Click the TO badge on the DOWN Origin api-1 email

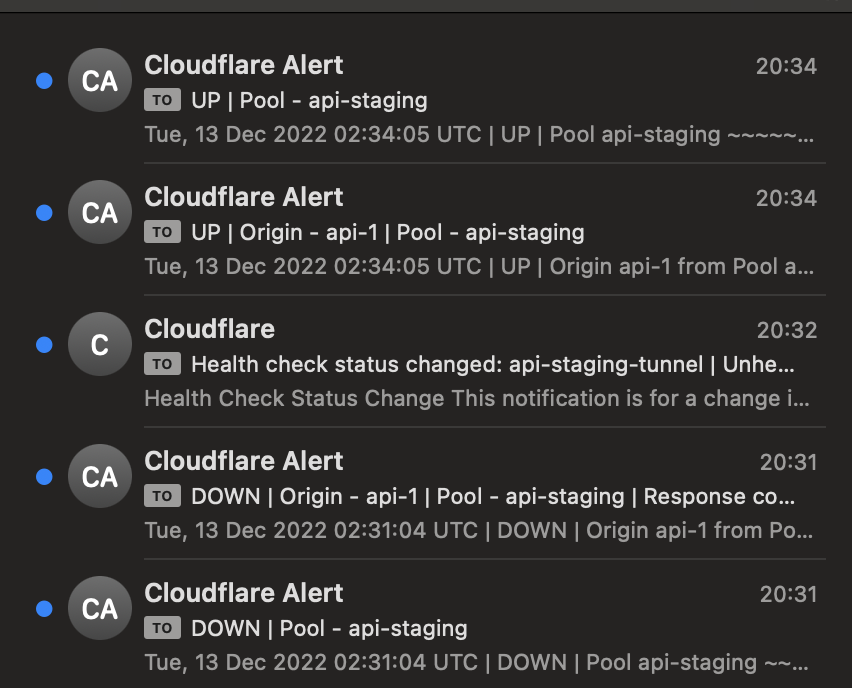click(x=164, y=497)
